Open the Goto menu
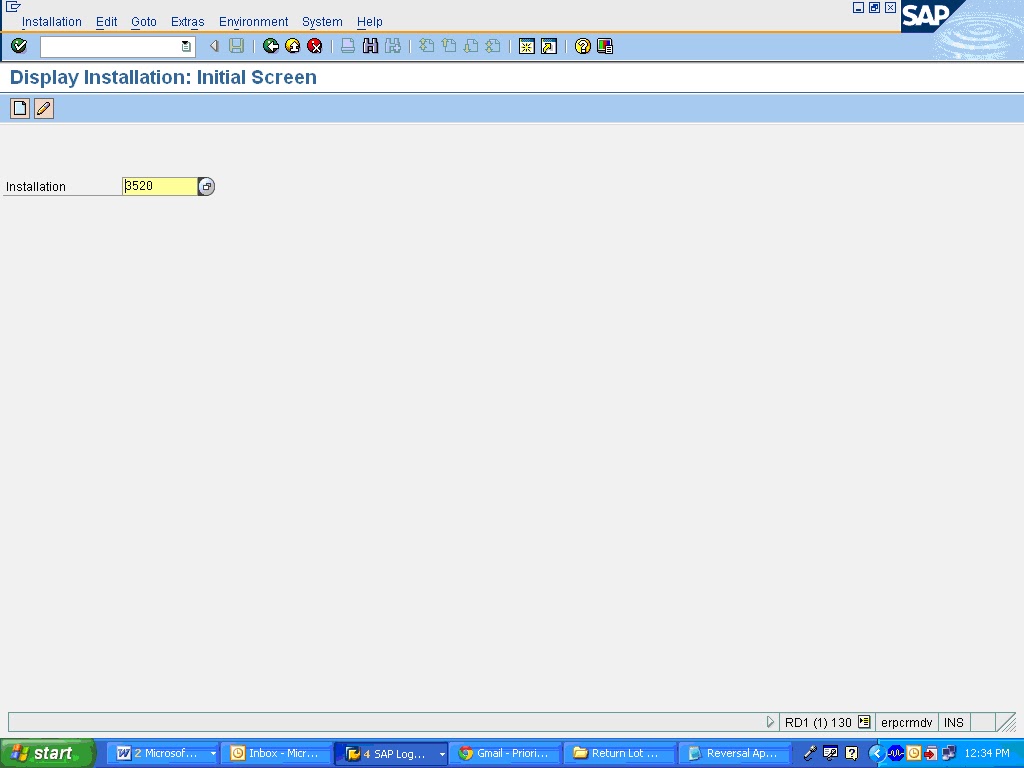The height and width of the screenshot is (768, 1024). (144, 22)
